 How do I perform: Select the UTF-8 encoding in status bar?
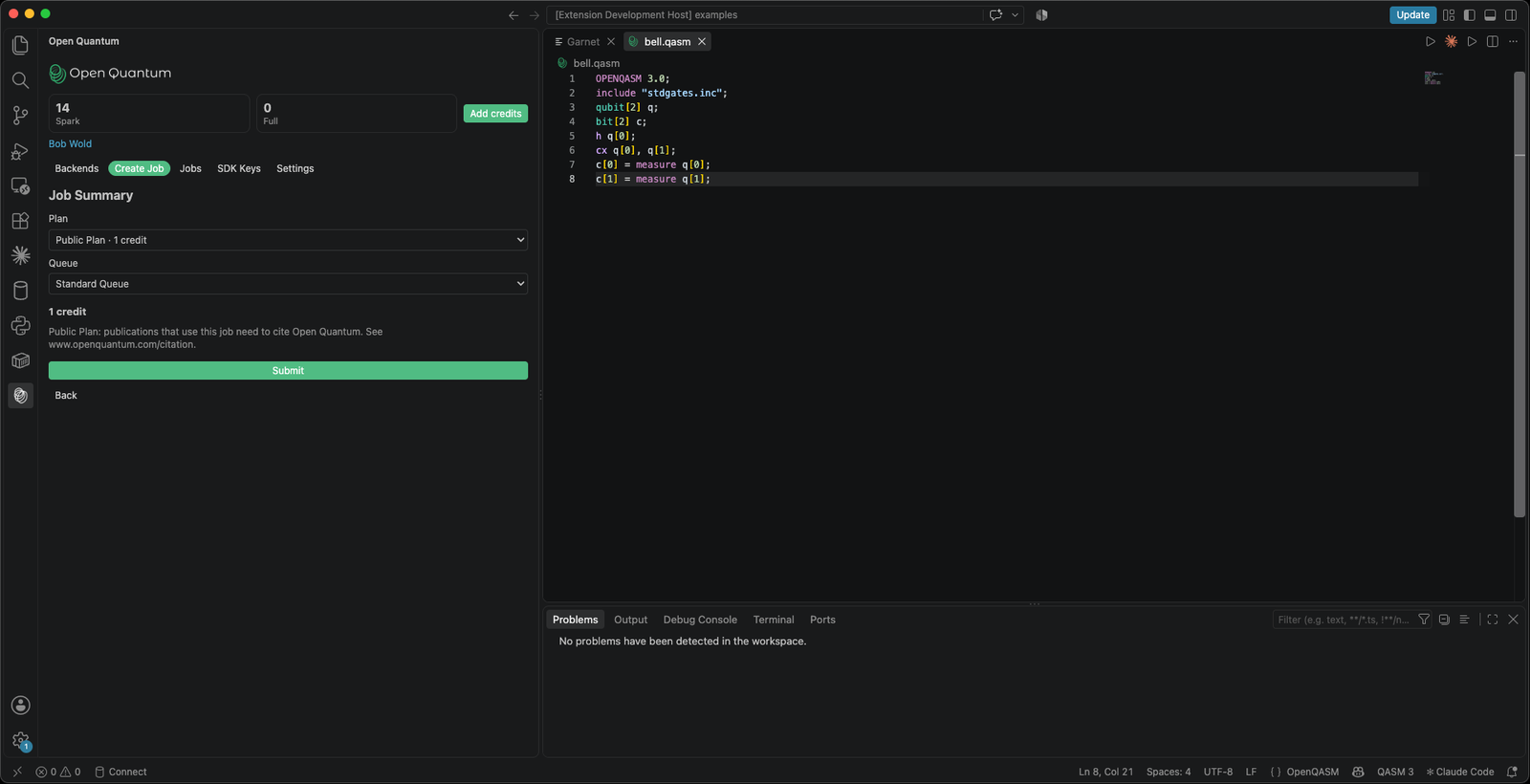[x=1218, y=772]
